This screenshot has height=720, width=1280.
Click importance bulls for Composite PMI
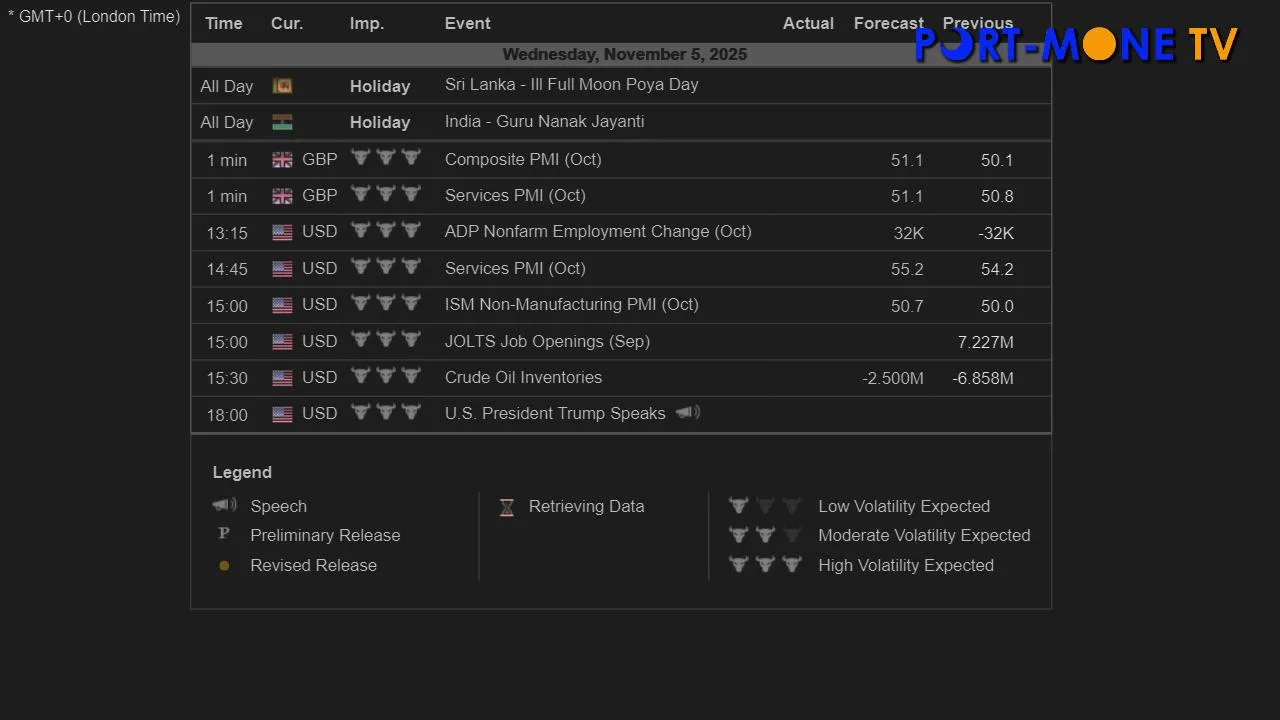click(x=386, y=158)
